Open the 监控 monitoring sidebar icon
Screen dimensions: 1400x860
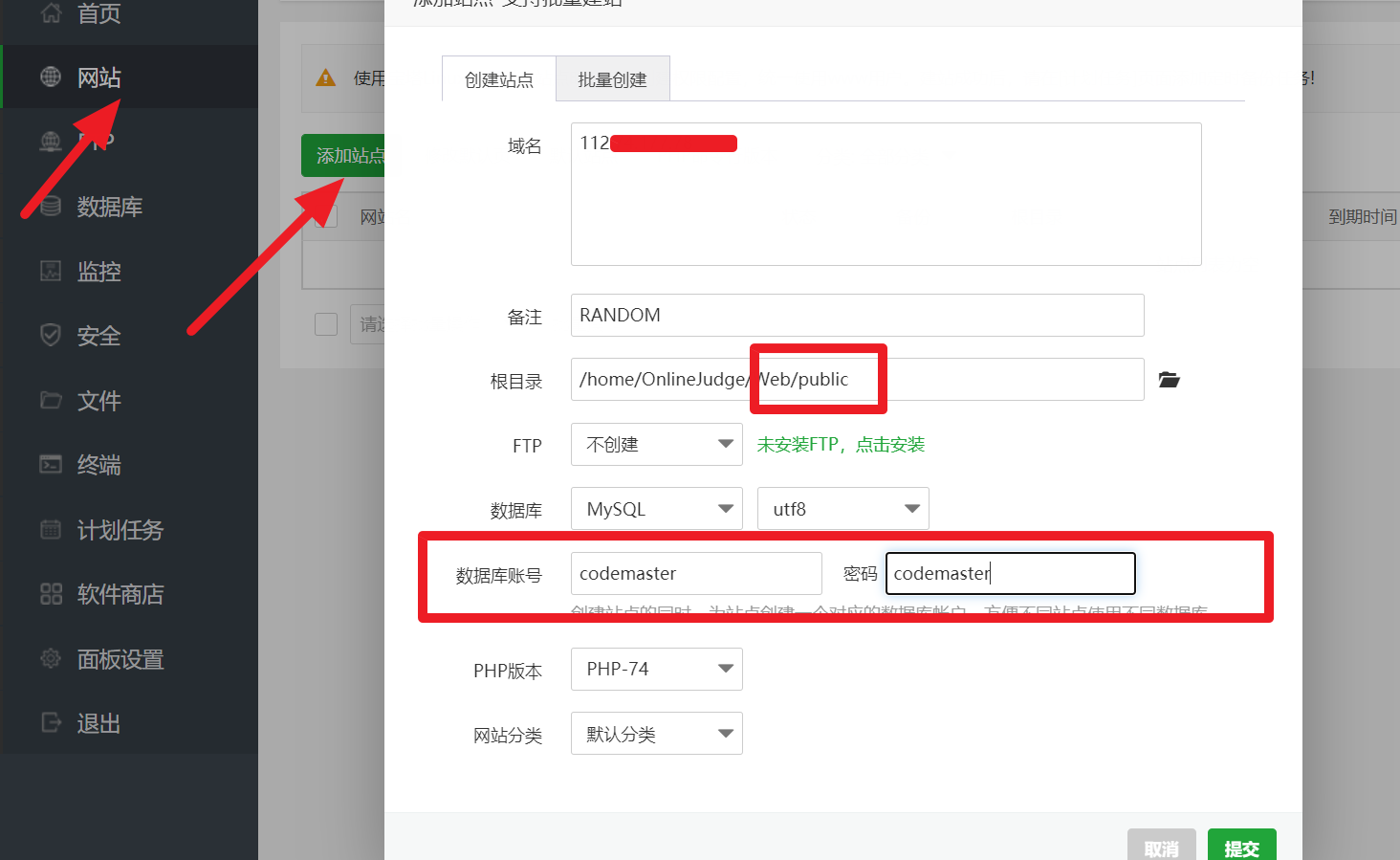click(x=51, y=272)
